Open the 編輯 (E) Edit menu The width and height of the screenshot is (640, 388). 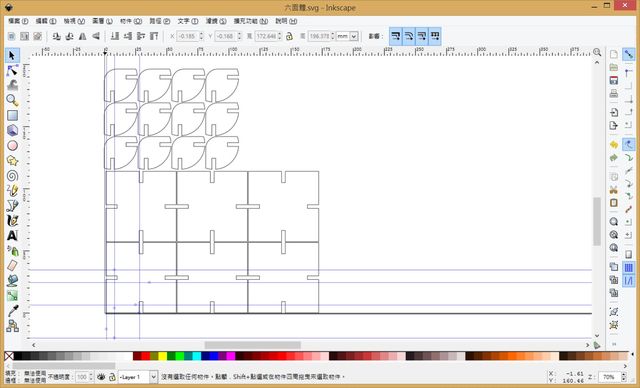(x=46, y=21)
